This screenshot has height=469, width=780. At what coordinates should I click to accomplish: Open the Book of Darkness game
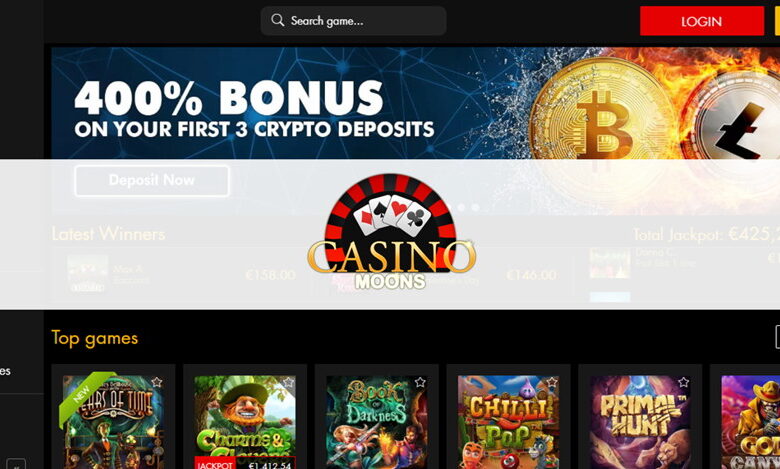coord(377,422)
